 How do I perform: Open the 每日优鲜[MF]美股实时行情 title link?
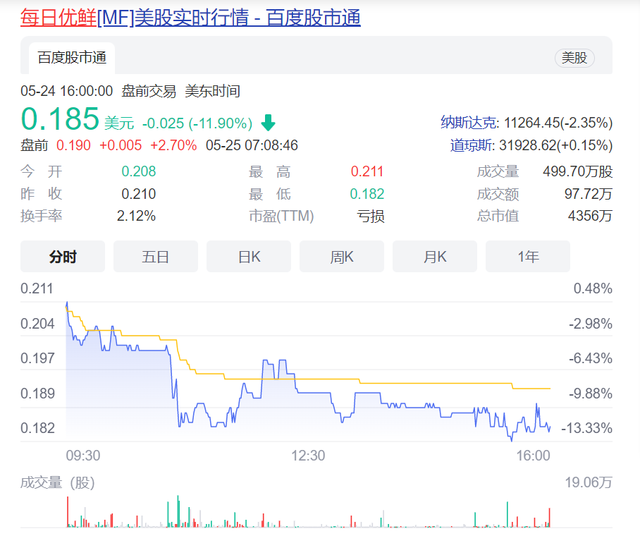(191, 18)
